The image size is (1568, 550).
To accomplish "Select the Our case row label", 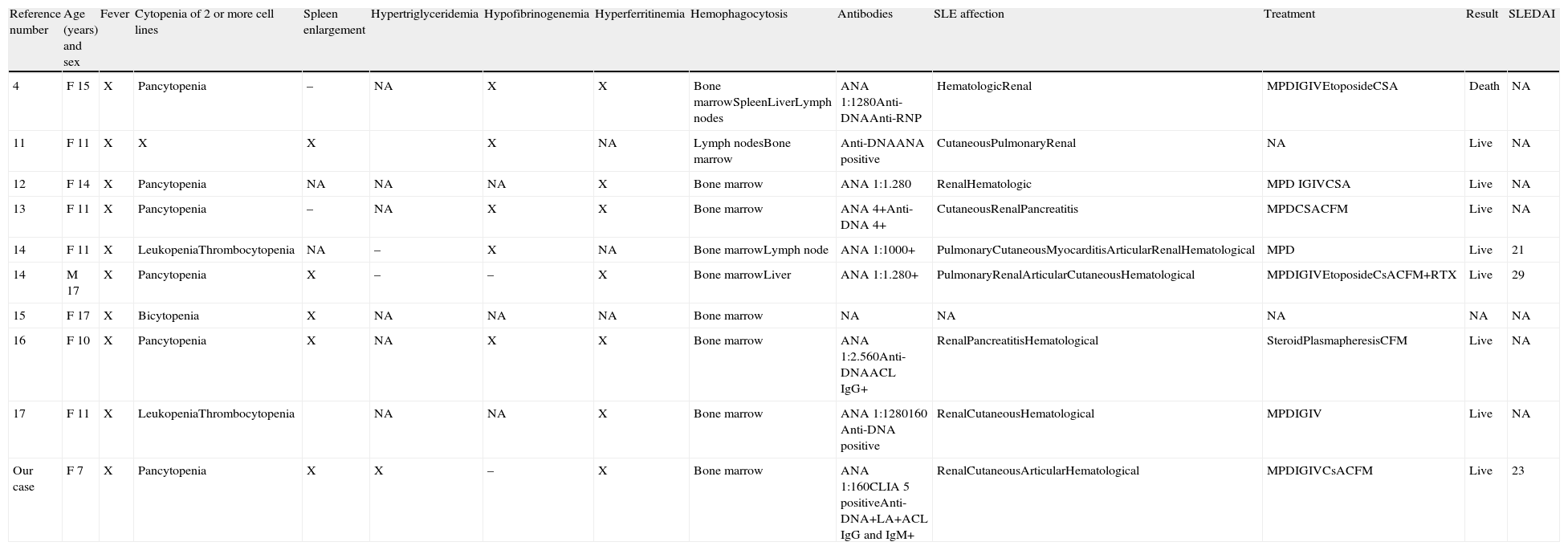I will point(23,479).
